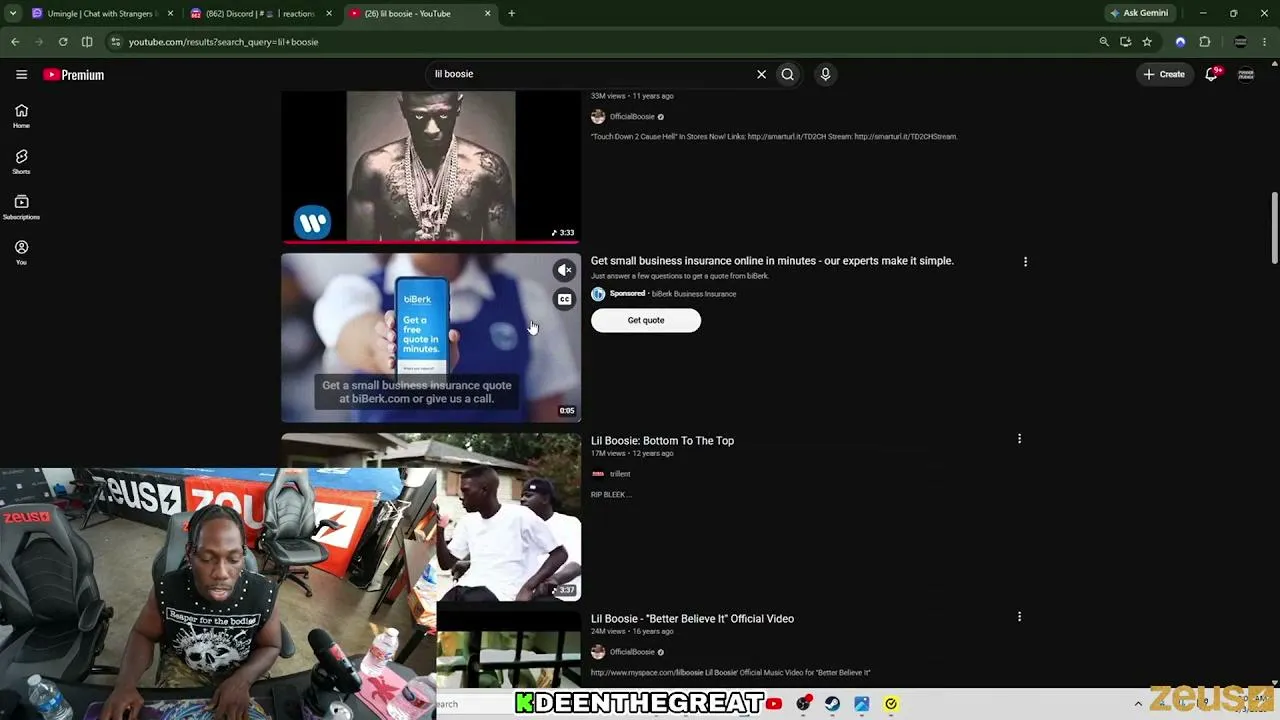Open the biBerk insurance ad headline

click(x=772, y=261)
